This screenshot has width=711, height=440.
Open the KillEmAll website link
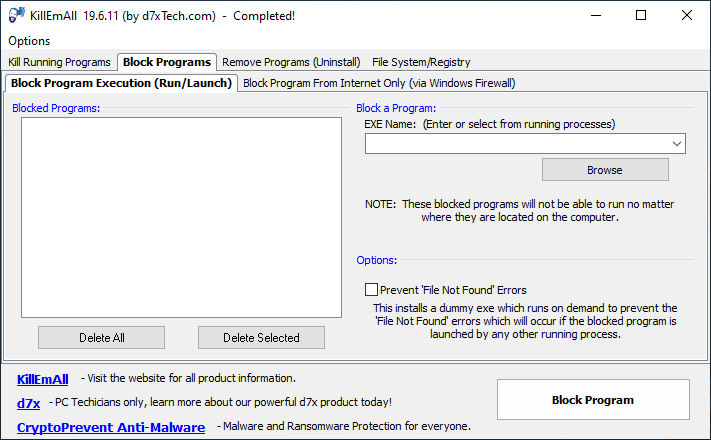point(43,379)
